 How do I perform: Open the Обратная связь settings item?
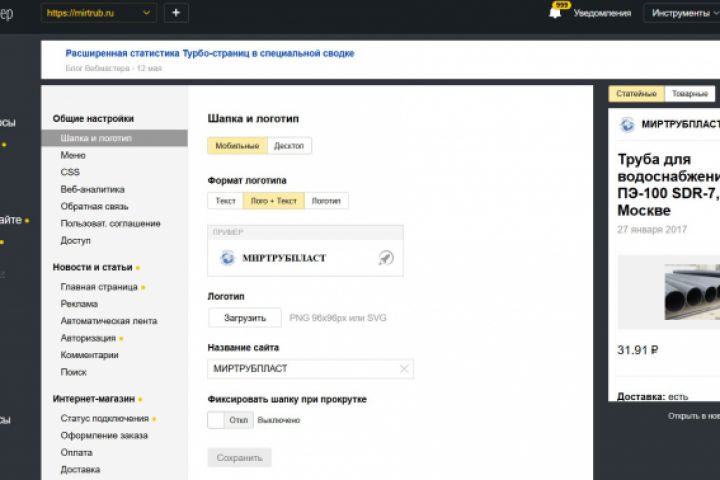point(94,206)
